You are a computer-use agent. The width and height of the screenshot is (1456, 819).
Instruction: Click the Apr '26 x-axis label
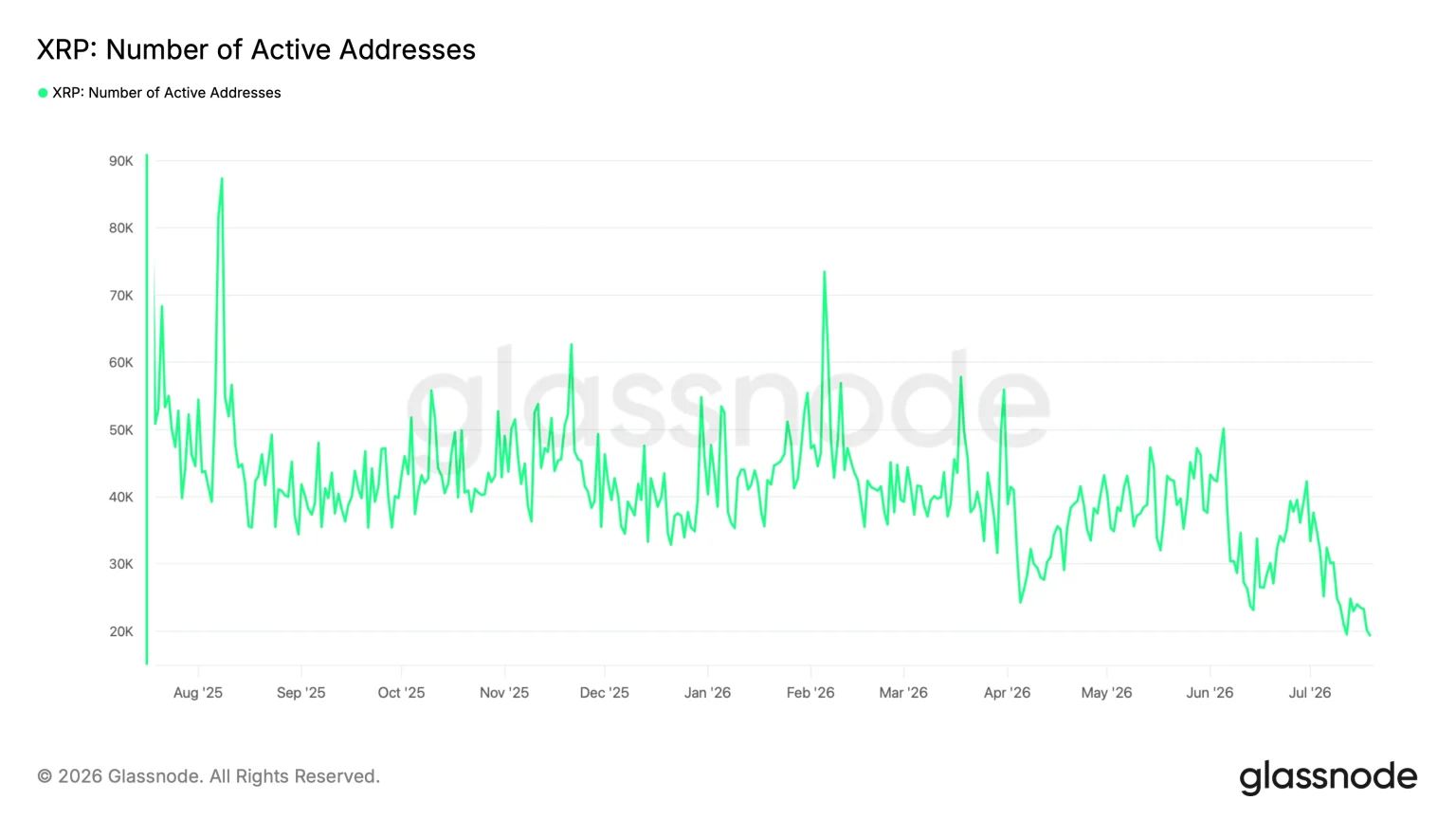point(1008,693)
